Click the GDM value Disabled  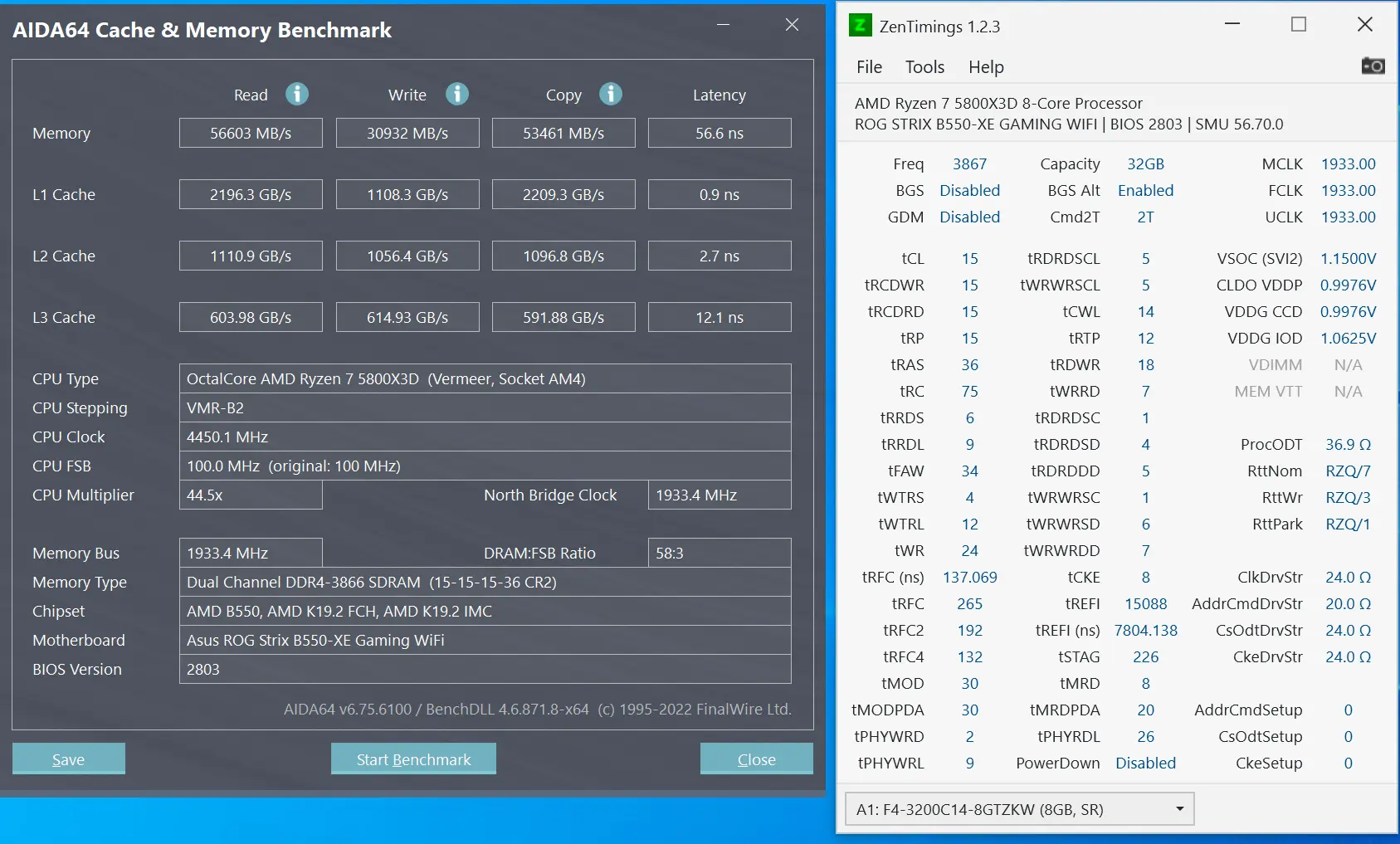pyautogui.click(x=969, y=217)
